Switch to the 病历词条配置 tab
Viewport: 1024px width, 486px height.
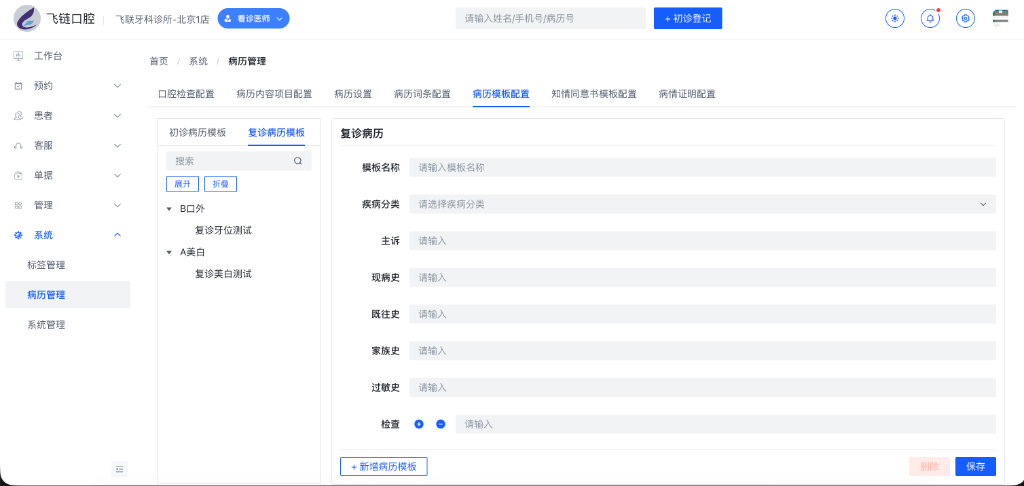click(x=423, y=94)
